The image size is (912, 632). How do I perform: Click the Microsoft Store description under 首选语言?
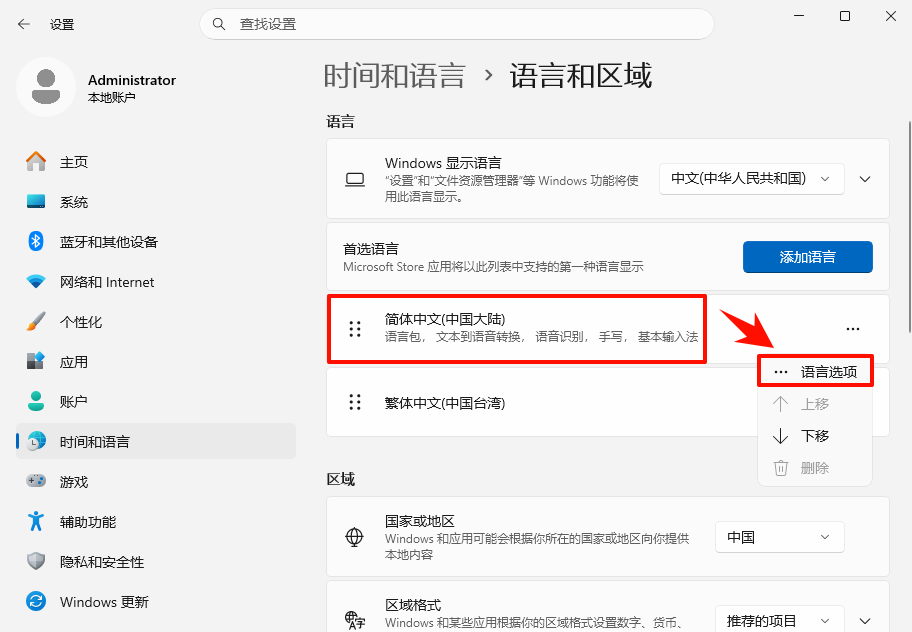(493, 267)
